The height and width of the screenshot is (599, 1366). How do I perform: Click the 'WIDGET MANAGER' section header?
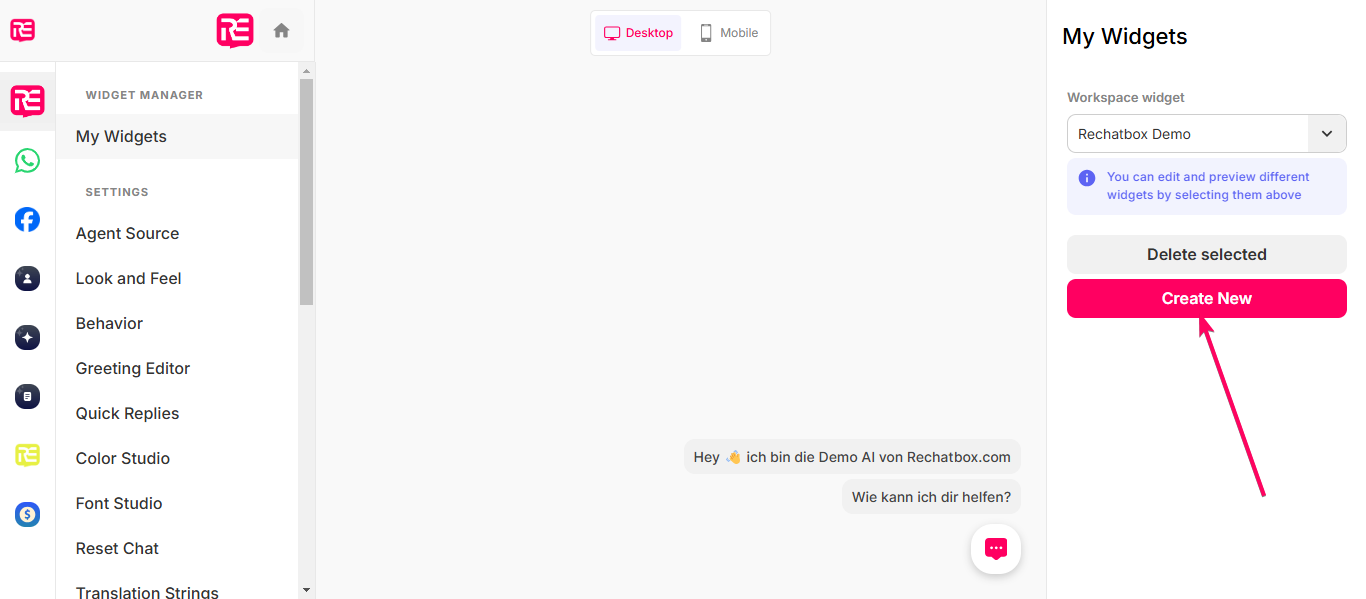click(144, 95)
